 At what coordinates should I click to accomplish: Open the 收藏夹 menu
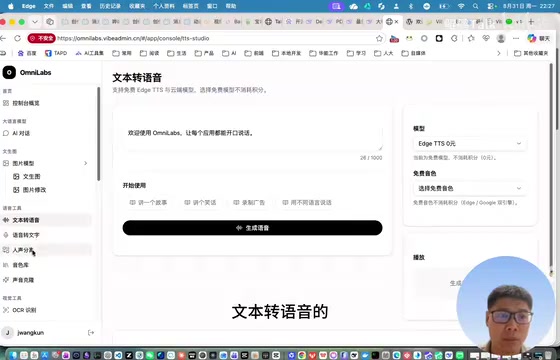[x=137, y=6]
